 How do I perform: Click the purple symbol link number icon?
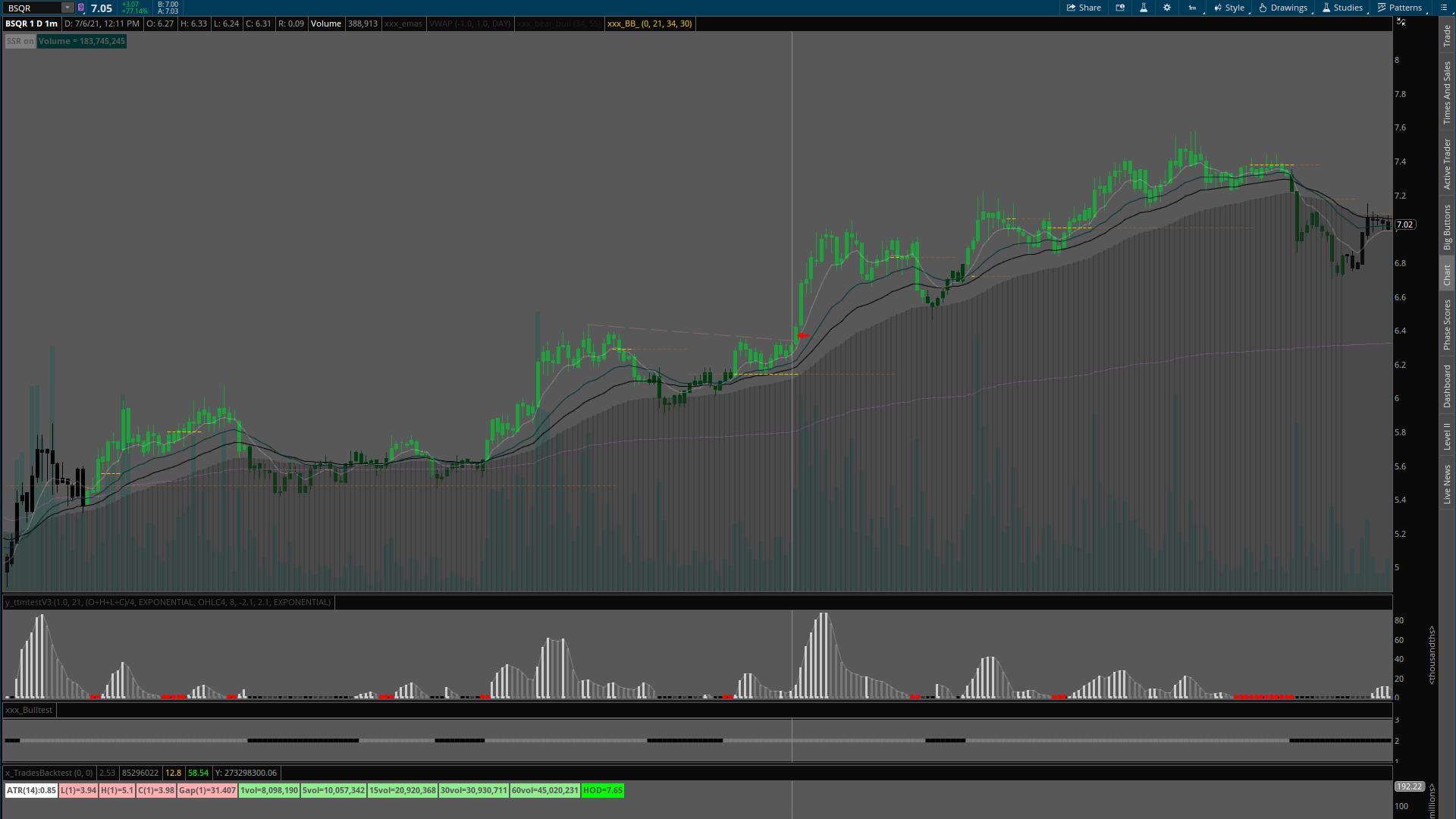pos(81,8)
